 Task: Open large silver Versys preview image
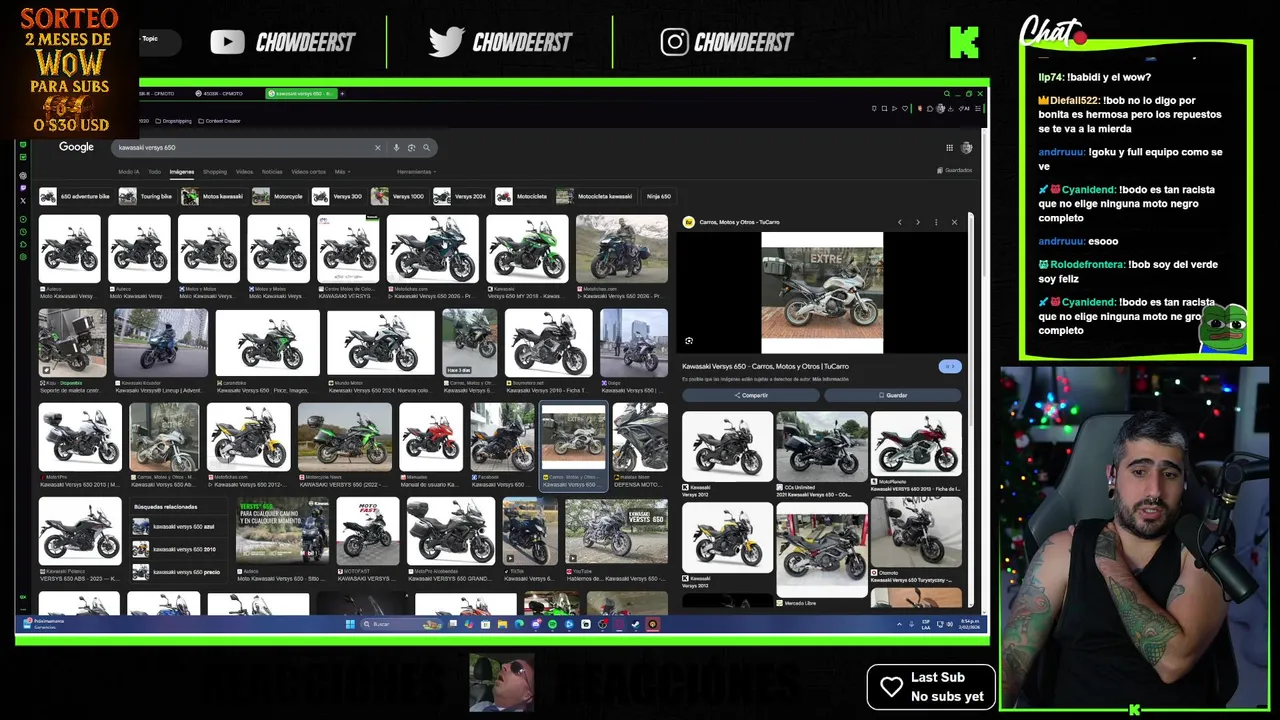coord(822,293)
